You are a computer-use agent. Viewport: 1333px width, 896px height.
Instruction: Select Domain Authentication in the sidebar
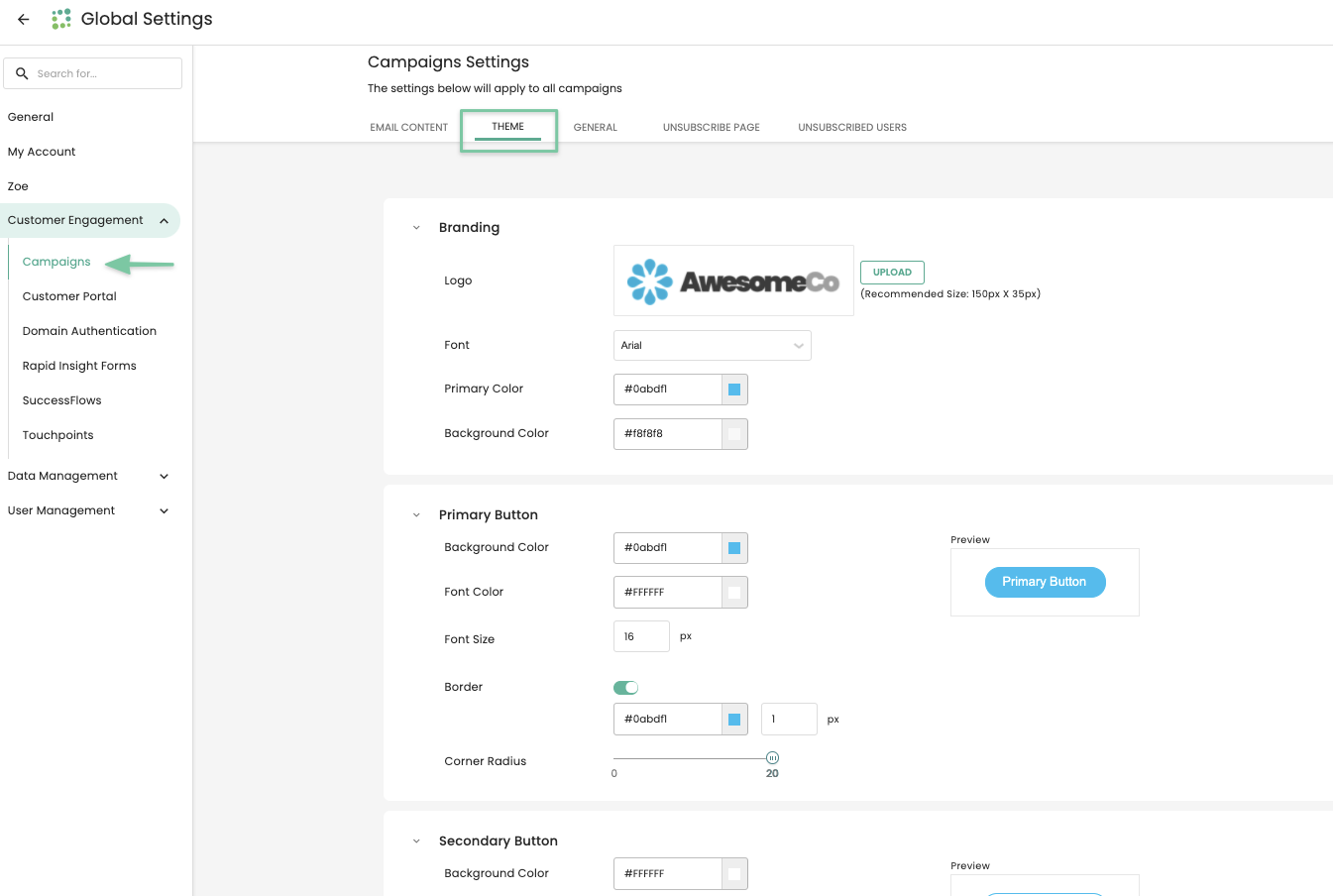[x=89, y=331]
